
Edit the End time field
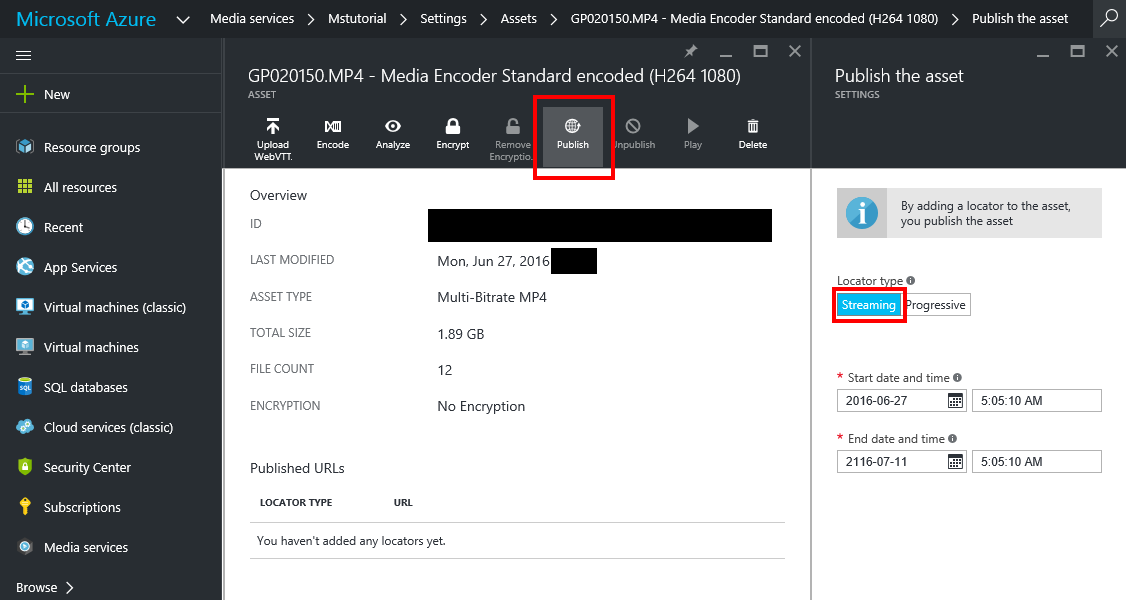tap(1036, 461)
